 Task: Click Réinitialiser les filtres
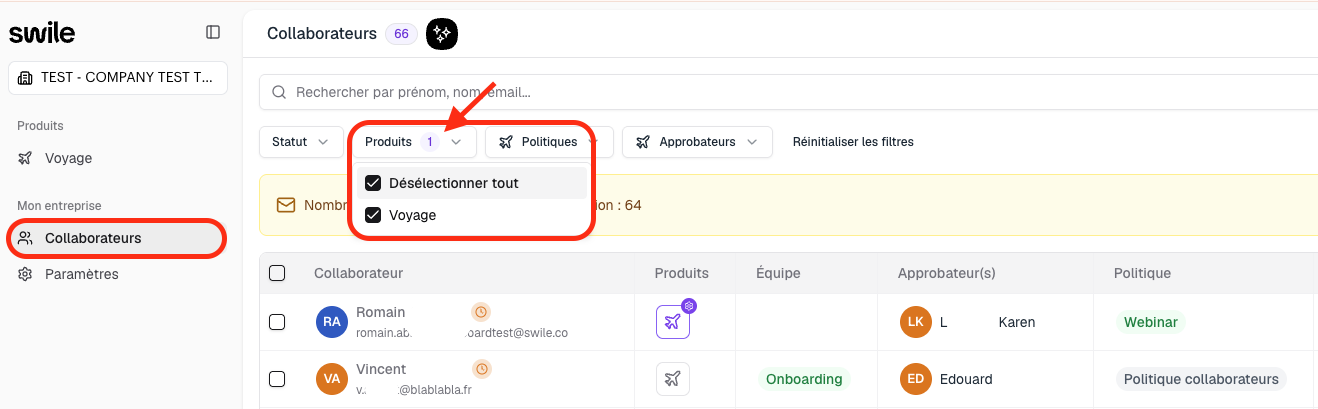(x=853, y=142)
